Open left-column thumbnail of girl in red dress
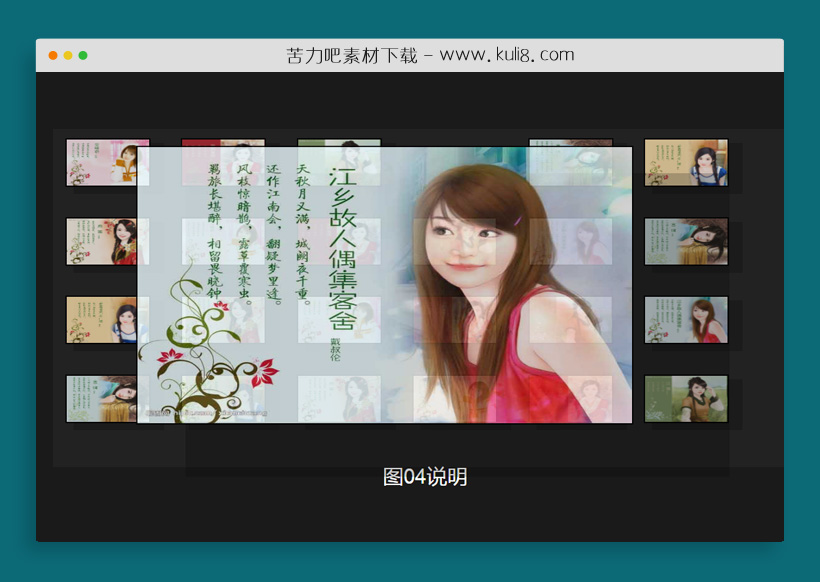 [x=101, y=241]
